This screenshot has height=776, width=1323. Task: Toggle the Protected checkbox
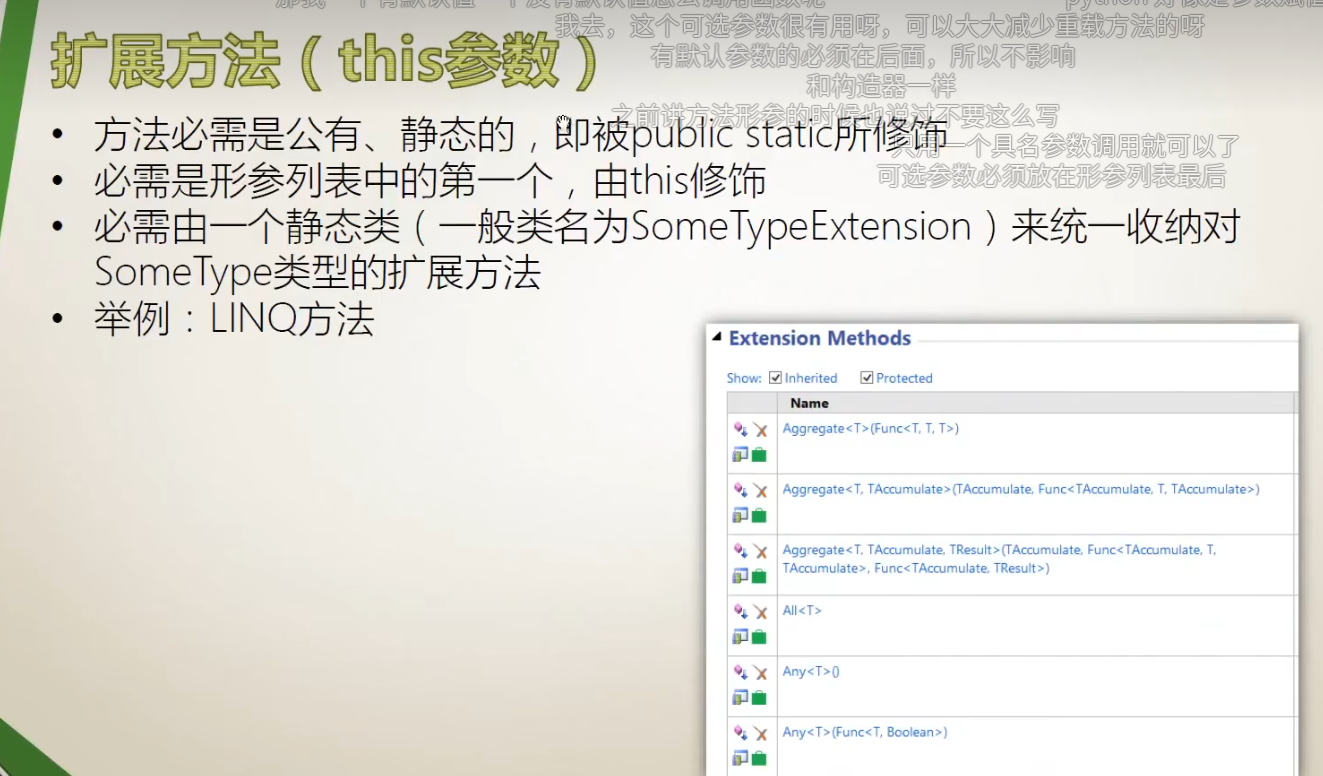867,378
